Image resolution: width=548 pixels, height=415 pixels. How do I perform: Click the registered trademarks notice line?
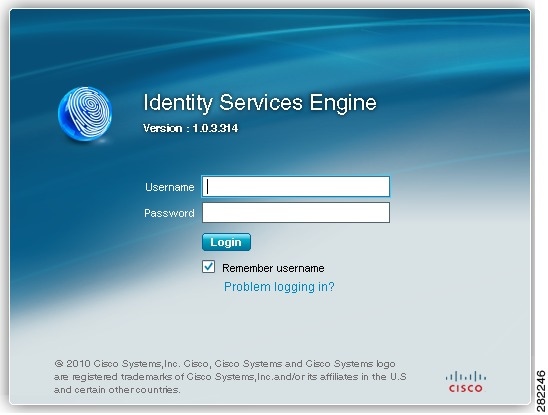tap(230, 377)
